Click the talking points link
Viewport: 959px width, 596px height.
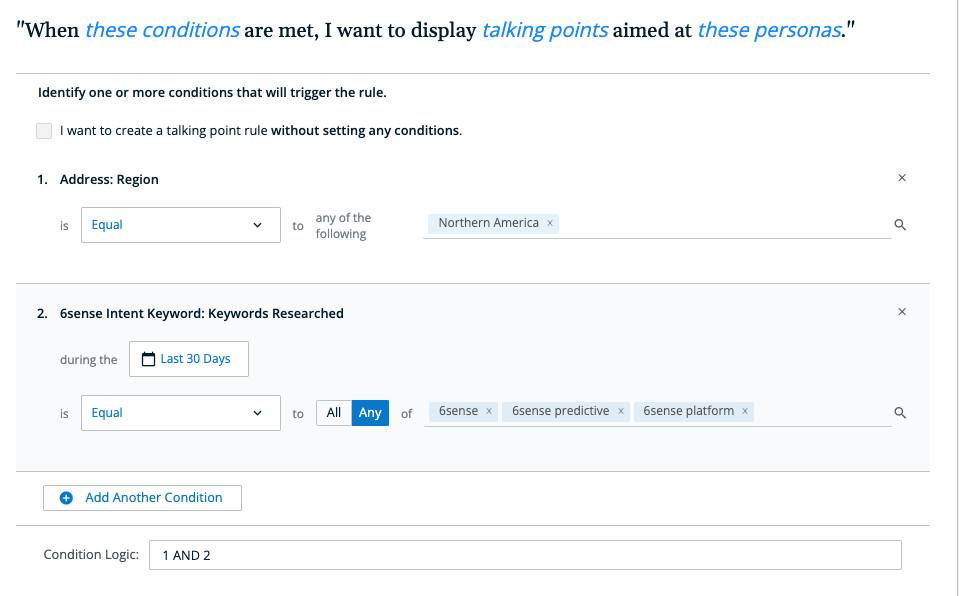pos(545,30)
